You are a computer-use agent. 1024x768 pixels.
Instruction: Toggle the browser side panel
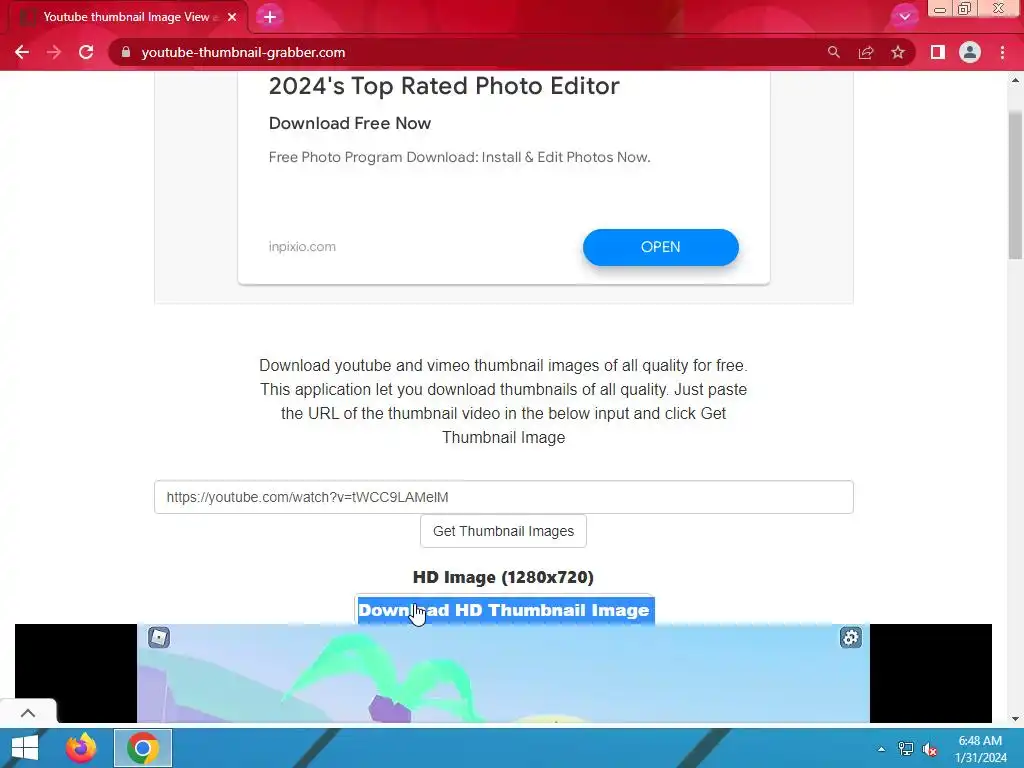(x=938, y=52)
